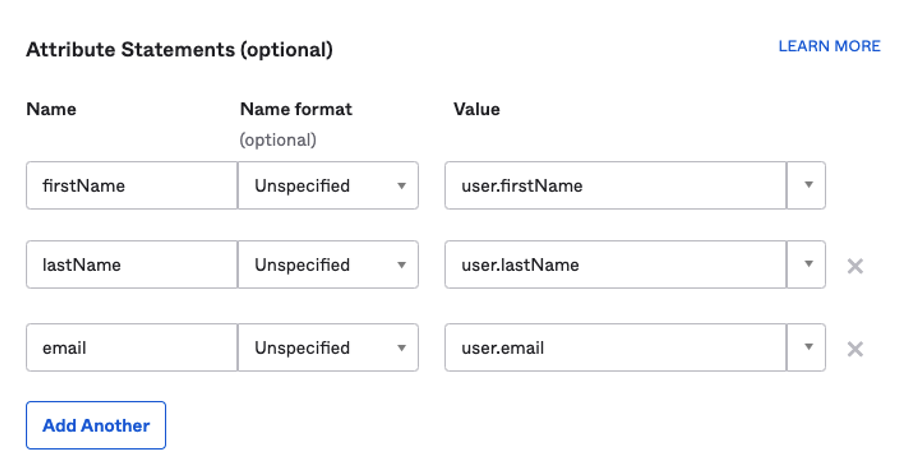Remove the lastName attribute row
This screenshot has height=462, width=901.
[x=855, y=266]
